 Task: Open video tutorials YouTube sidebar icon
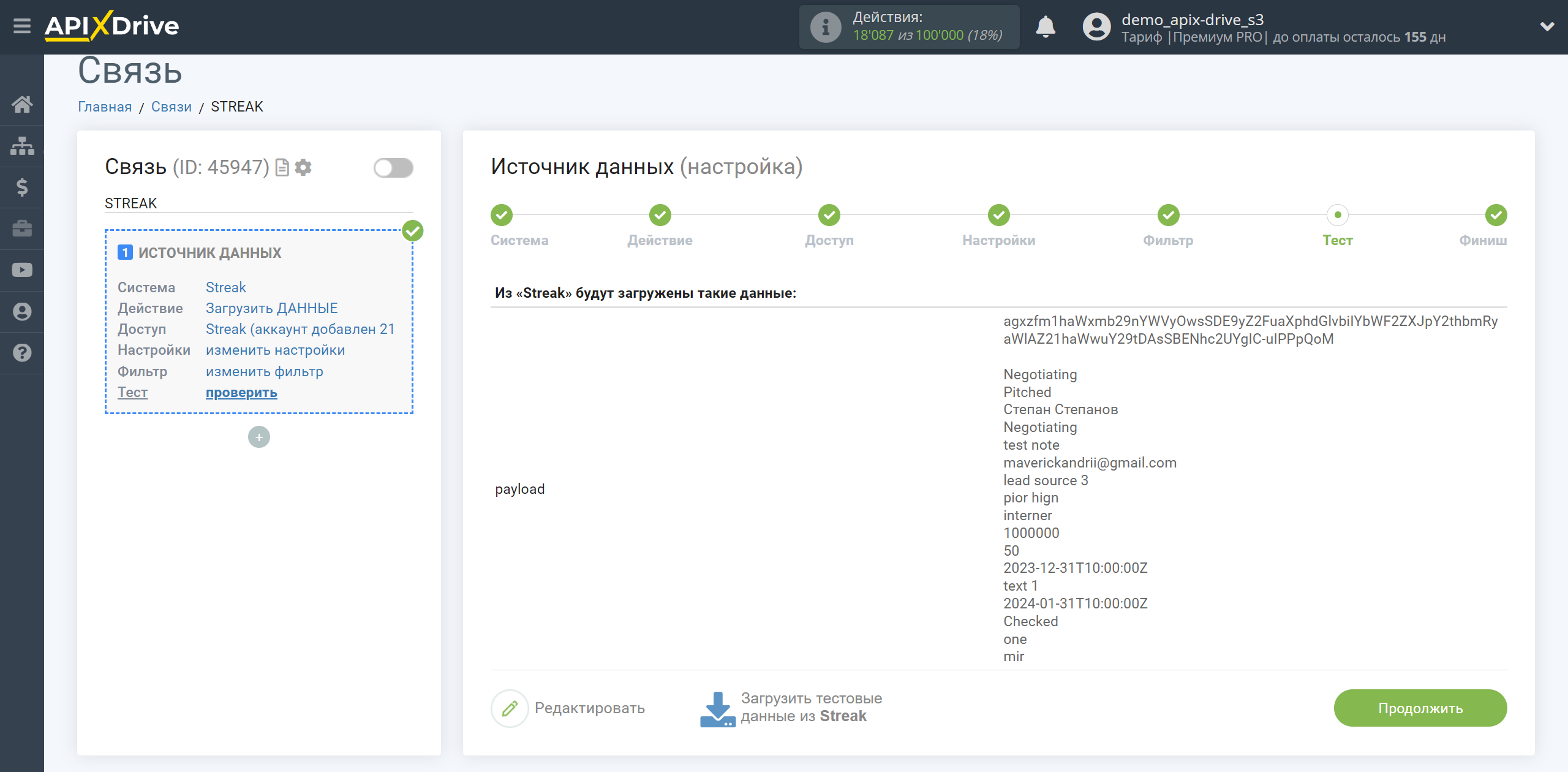pyautogui.click(x=22, y=270)
